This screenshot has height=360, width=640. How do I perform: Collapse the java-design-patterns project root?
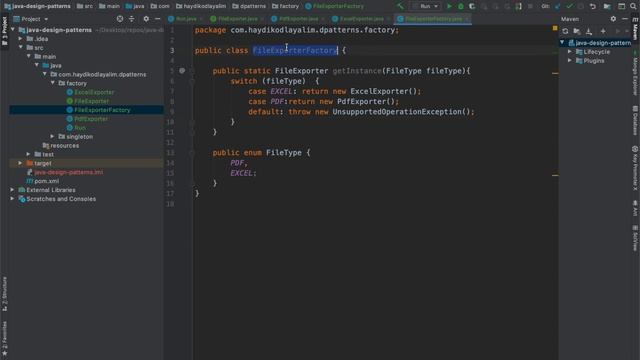(13, 30)
